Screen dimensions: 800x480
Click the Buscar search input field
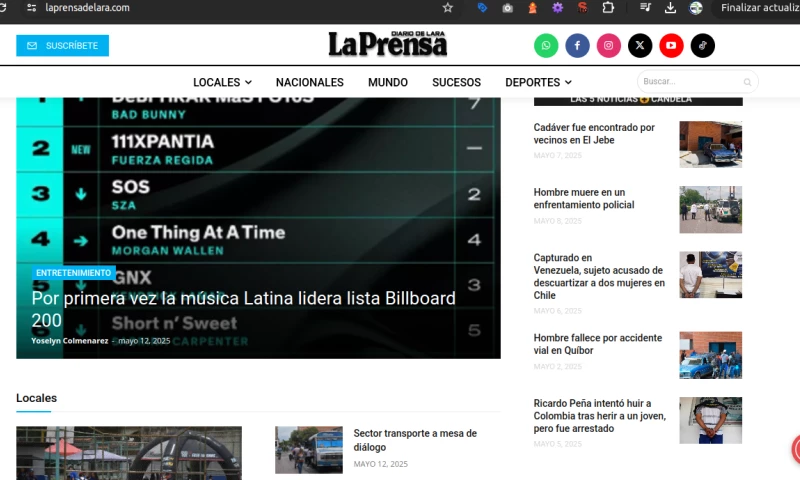click(688, 82)
